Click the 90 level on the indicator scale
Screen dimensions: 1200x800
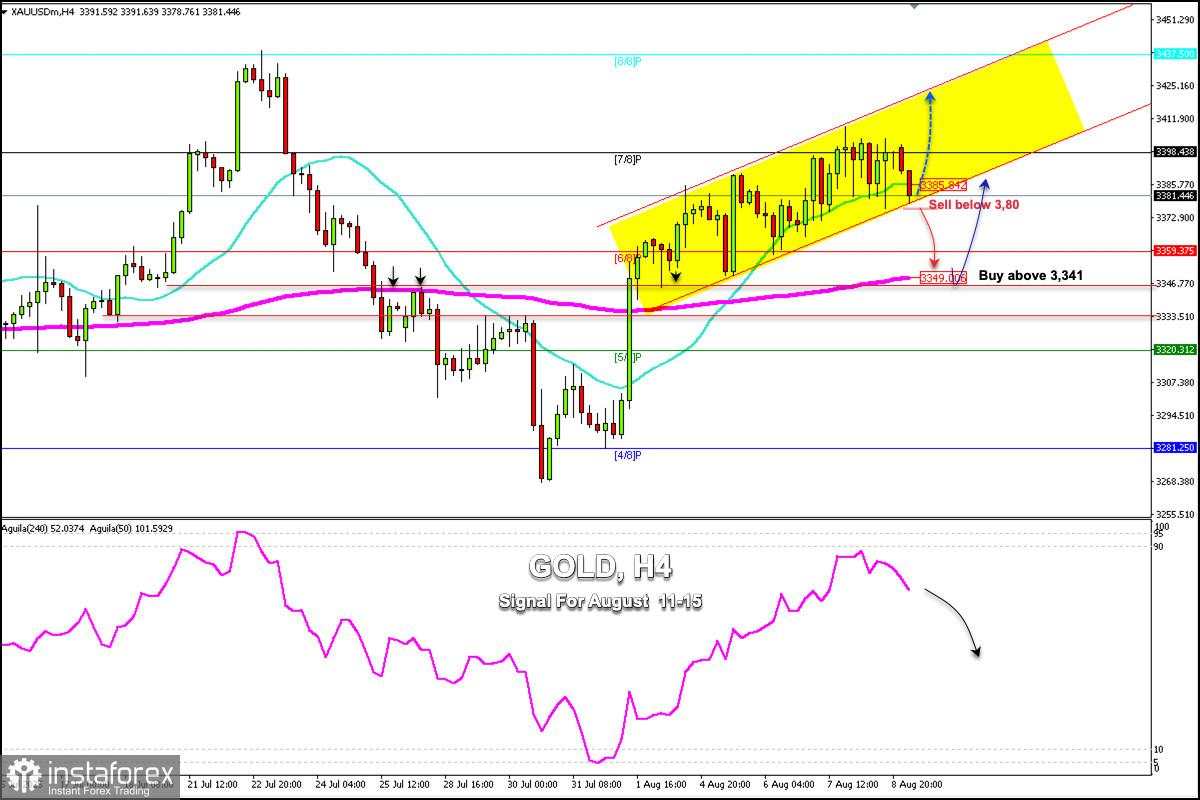(1160, 546)
